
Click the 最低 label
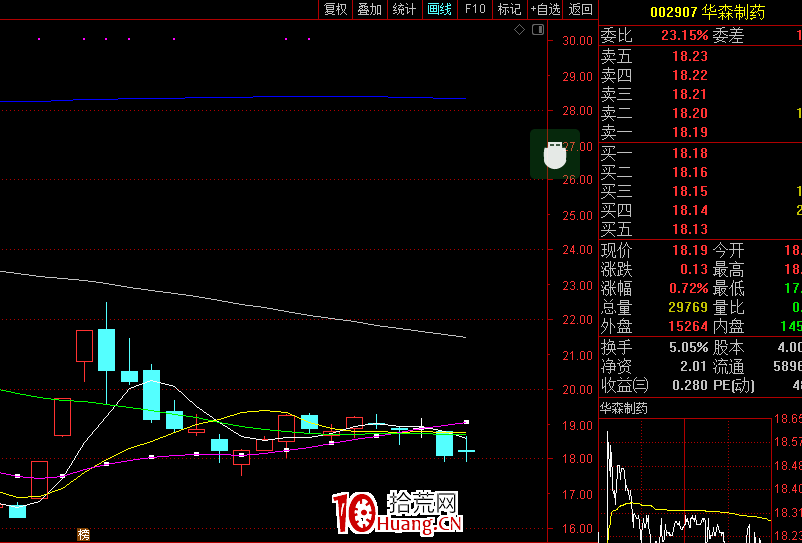[x=728, y=288]
